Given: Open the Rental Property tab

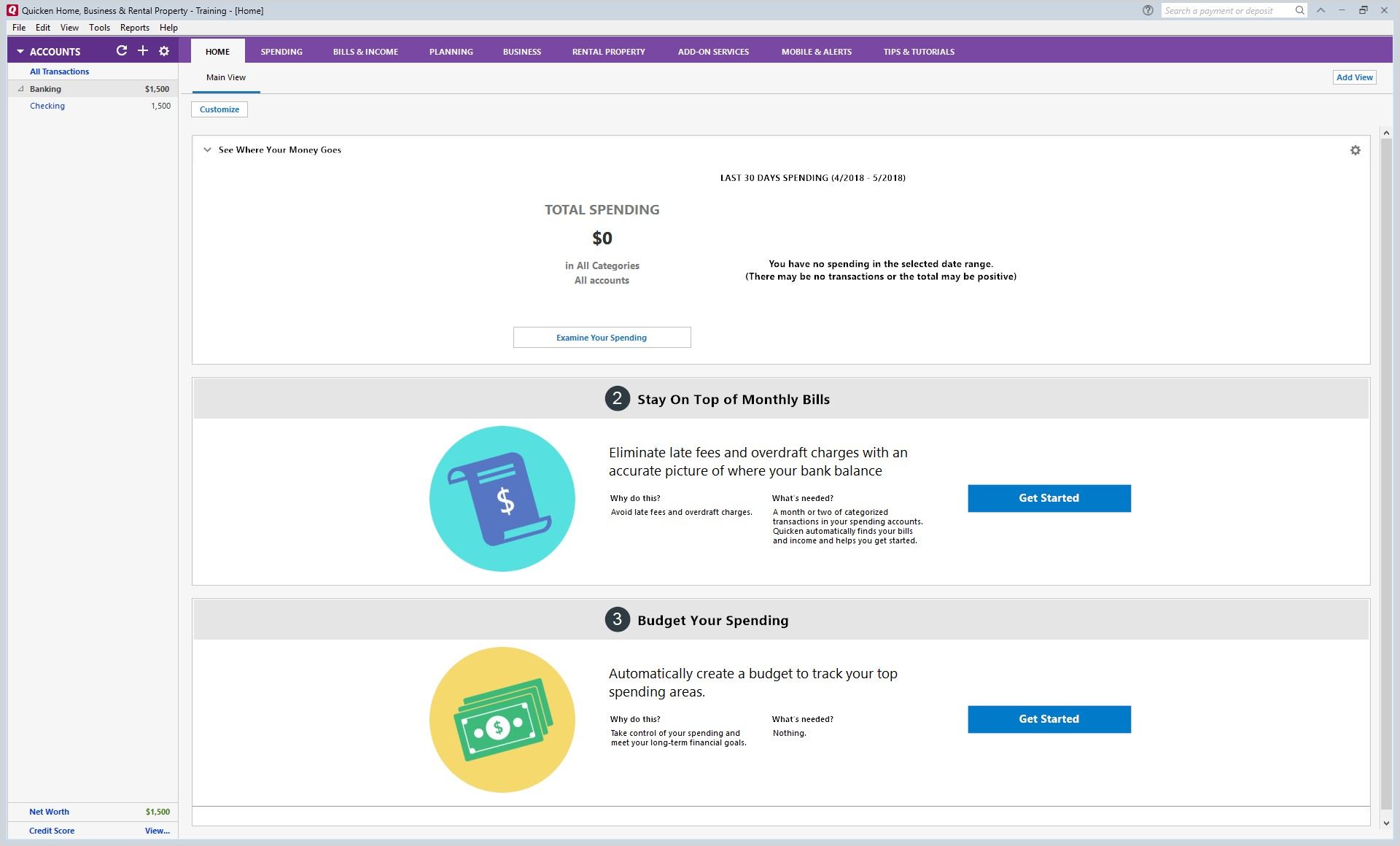Looking at the screenshot, I should [608, 52].
